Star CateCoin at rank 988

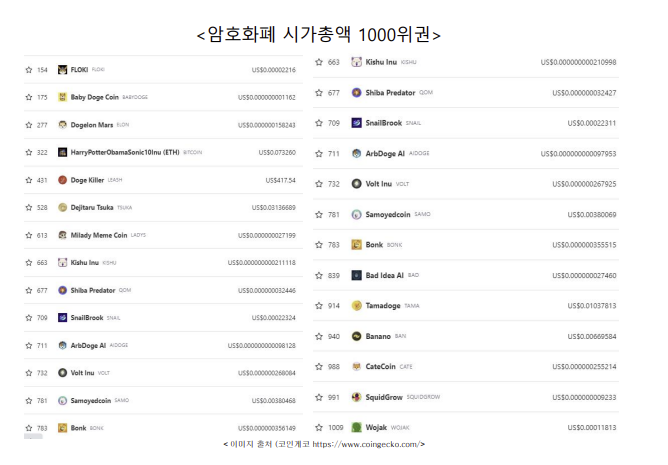tap(319, 367)
